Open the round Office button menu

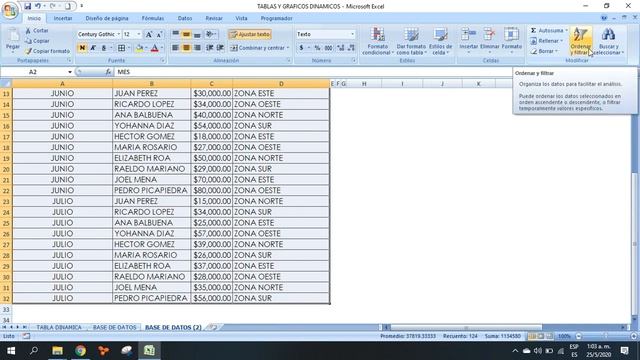pyautogui.click(x=10, y=10)
